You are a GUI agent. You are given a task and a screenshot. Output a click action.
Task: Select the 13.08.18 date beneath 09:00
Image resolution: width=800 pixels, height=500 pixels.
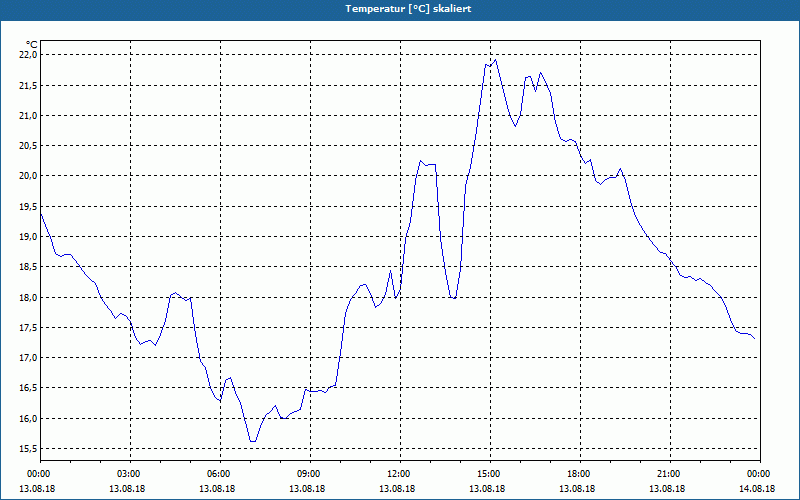(x=307, y=489)
